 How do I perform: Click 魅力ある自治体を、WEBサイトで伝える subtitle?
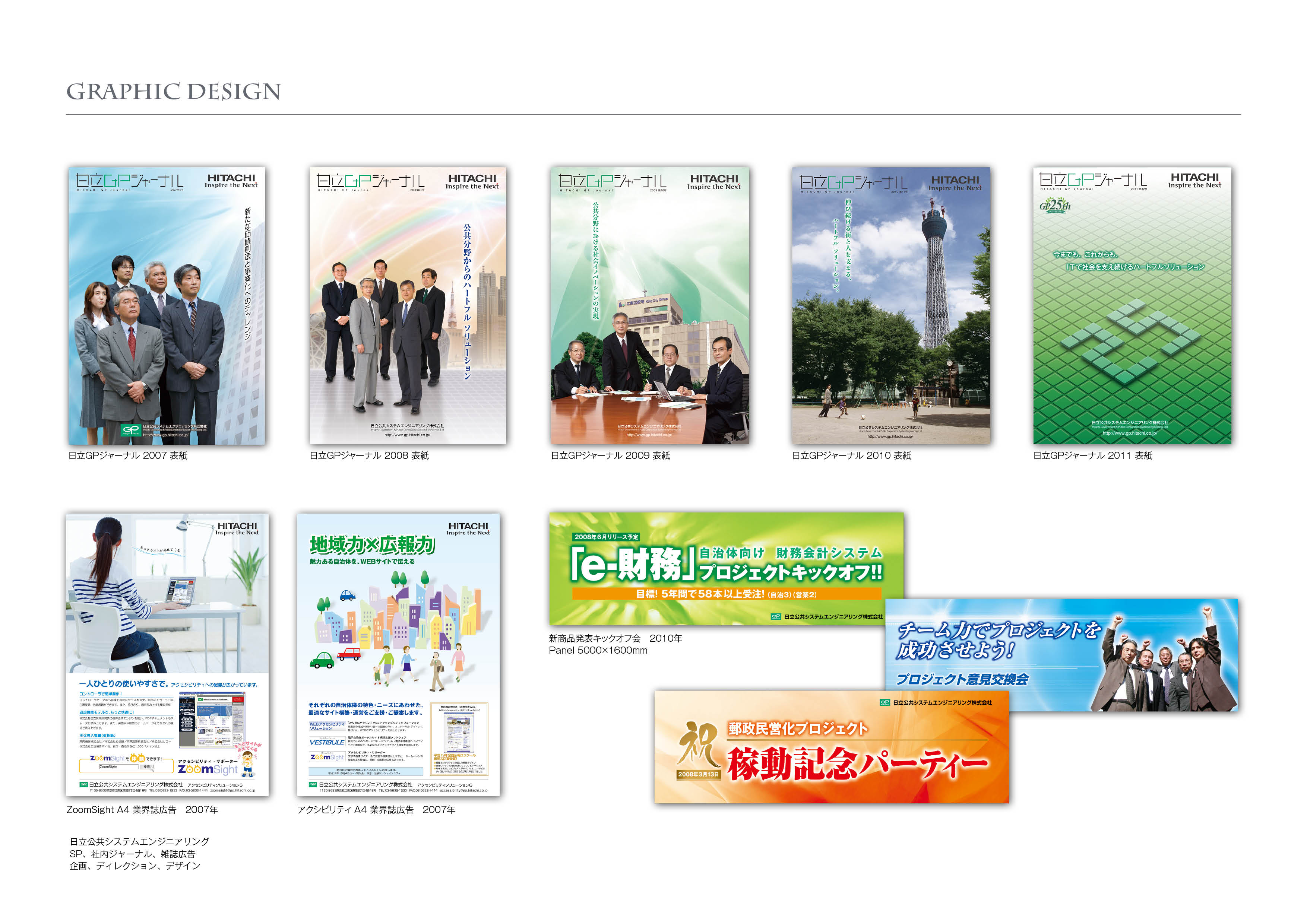362,562
